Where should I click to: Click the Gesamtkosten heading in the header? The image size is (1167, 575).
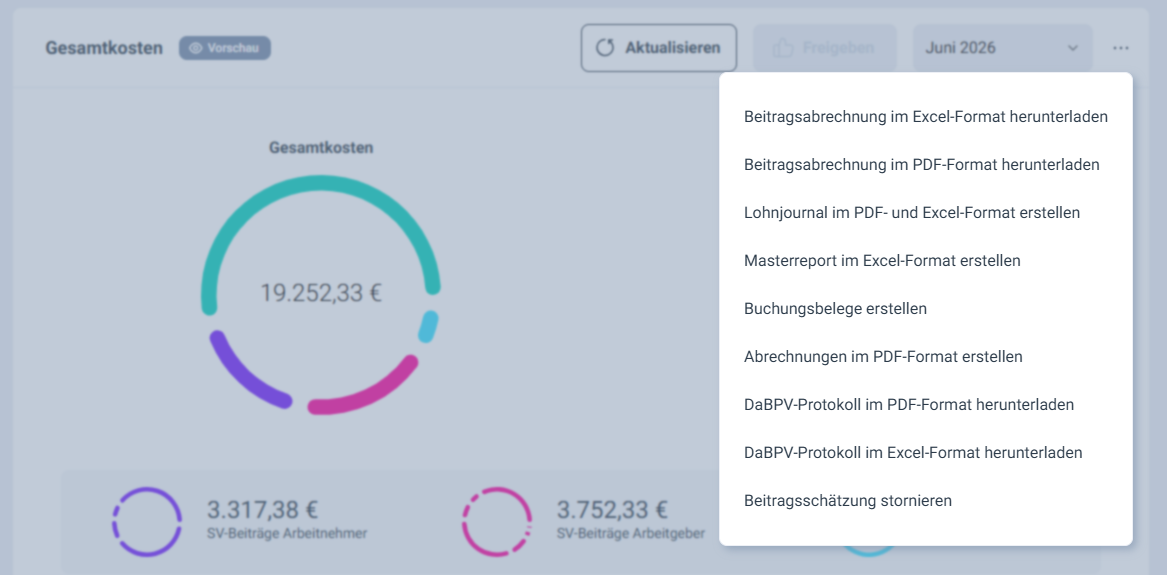[x=104, y=48]
